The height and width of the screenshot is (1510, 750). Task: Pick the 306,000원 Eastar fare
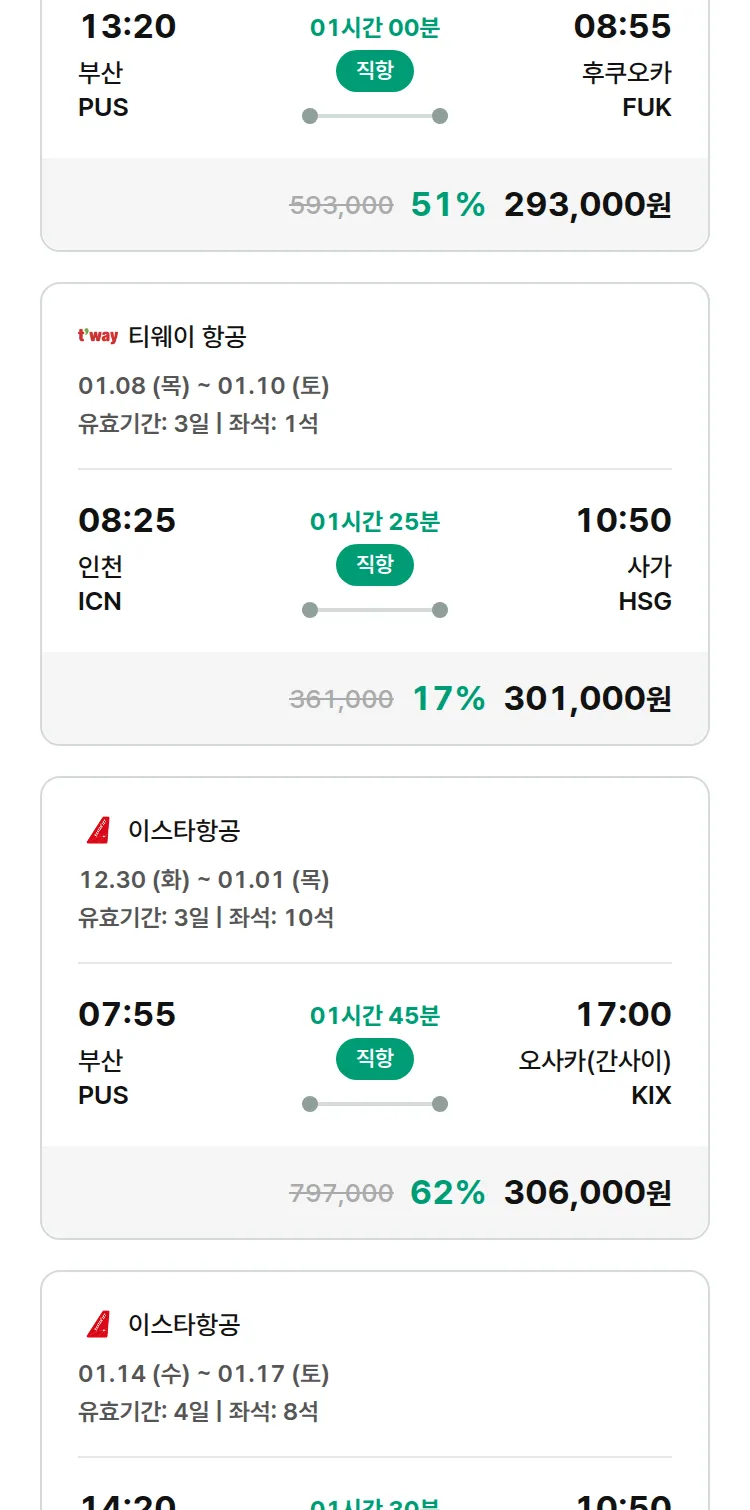(587, 1192)
